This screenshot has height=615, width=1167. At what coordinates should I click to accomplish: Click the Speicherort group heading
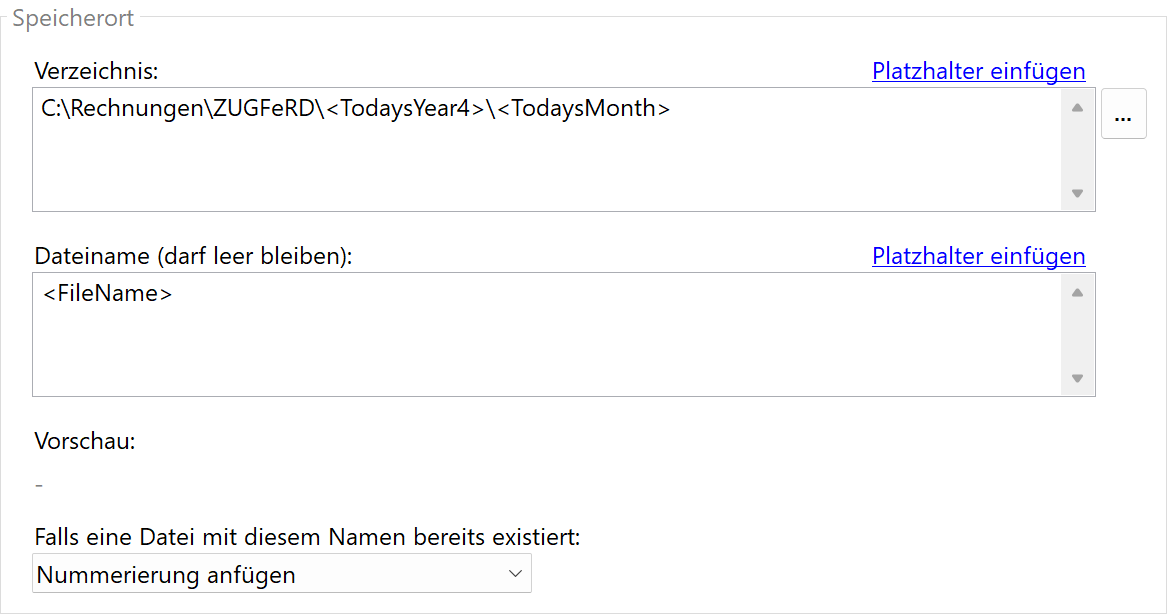click(x=73, y=18)
